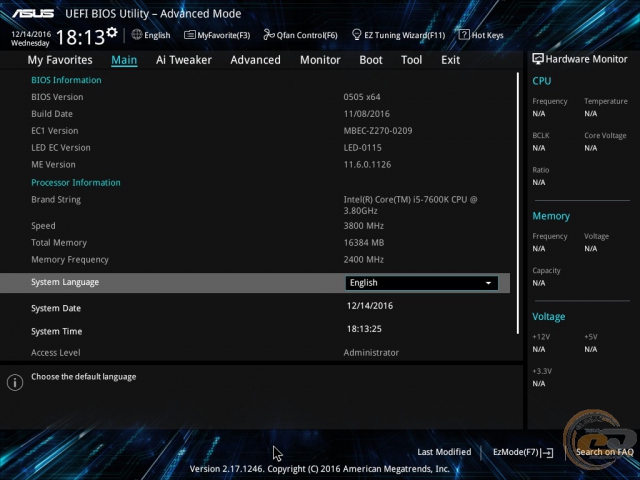Click BIOS Version value 0505 x64
Viewport: 640px width, 480px height.
[x=362, y=97]
